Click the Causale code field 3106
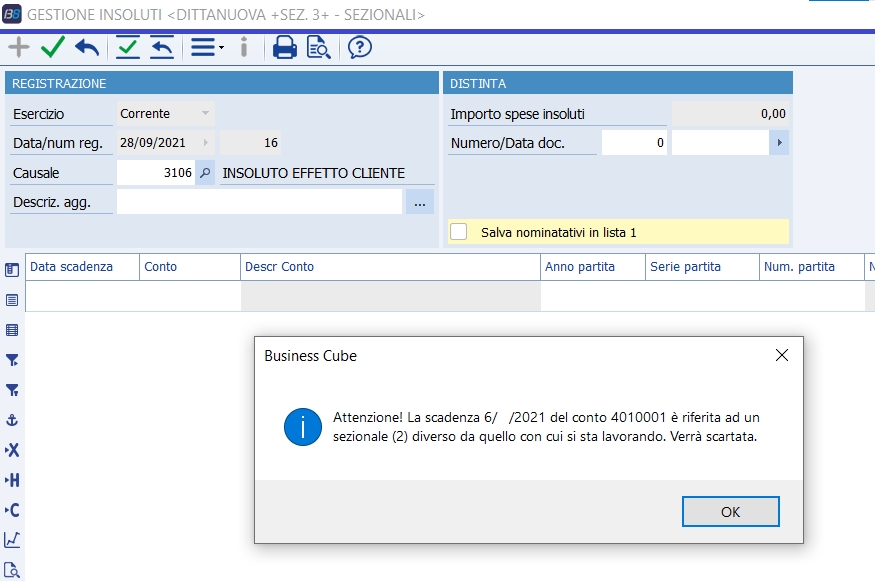 tap(156, 173)
